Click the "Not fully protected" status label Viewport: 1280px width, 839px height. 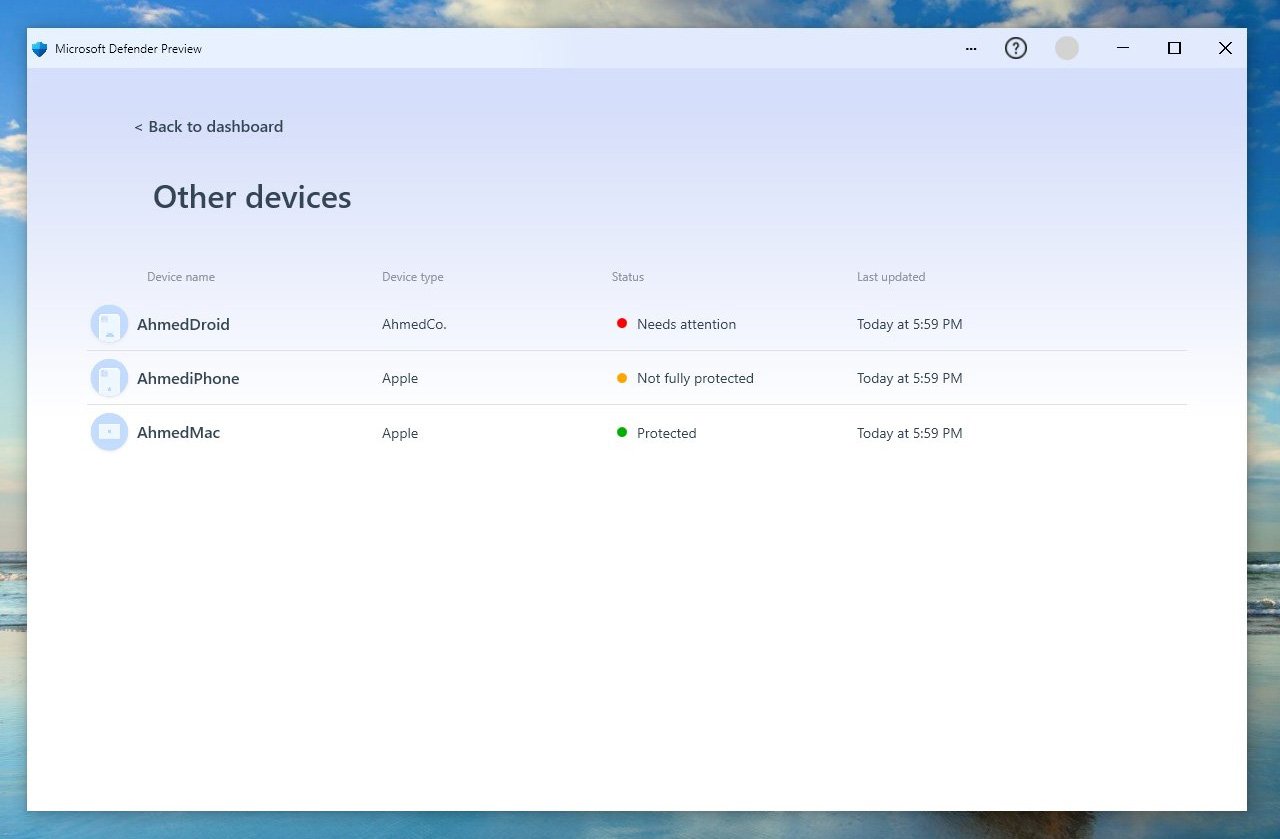click(x=695, y=379)
